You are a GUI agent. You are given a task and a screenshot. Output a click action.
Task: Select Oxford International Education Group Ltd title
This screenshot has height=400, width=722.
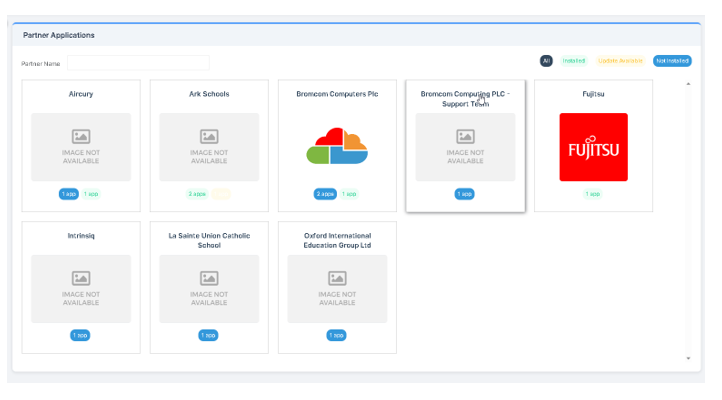[337, 240]
